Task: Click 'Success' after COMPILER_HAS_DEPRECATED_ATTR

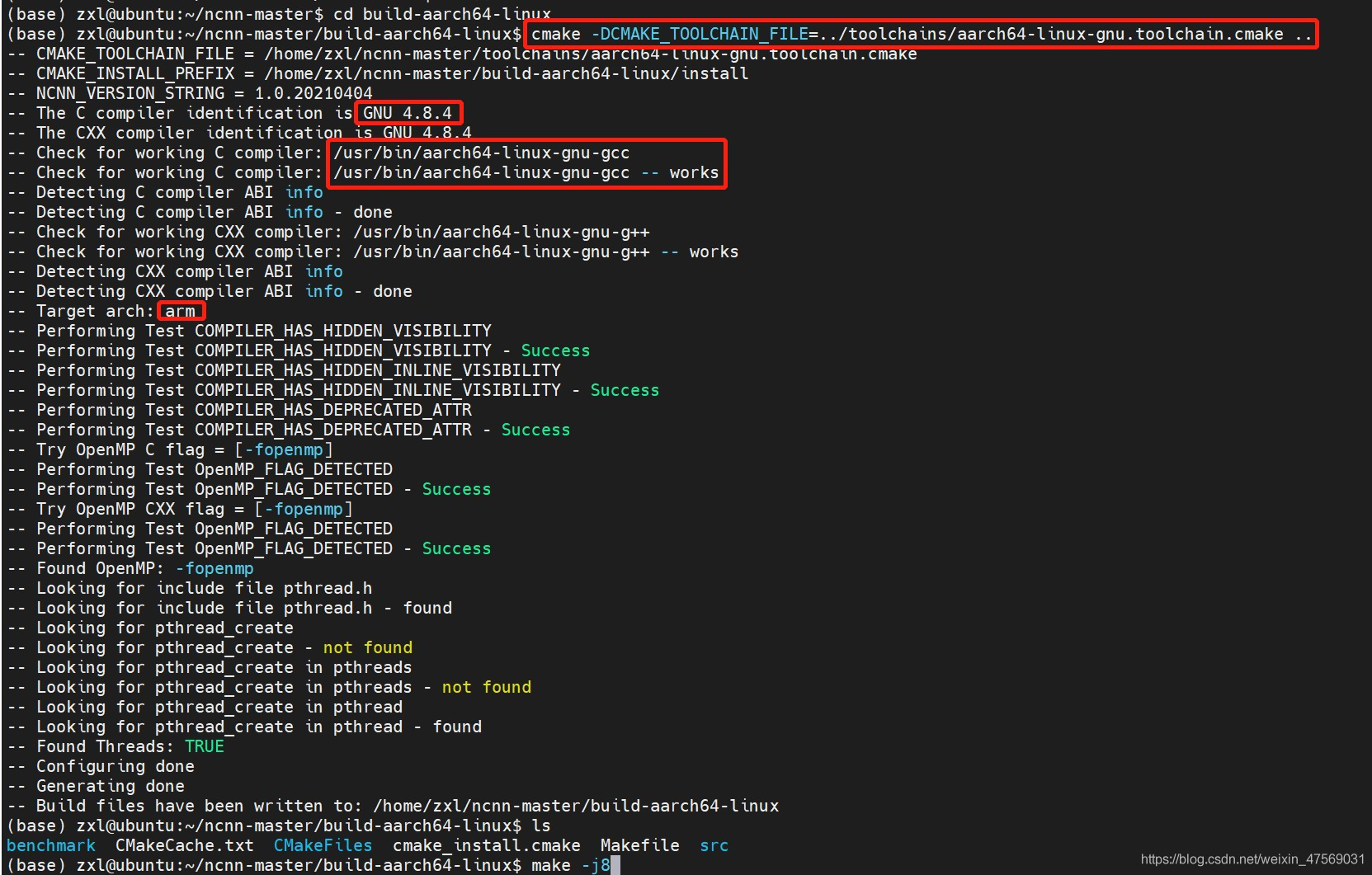Action: (x=535, y=430)
